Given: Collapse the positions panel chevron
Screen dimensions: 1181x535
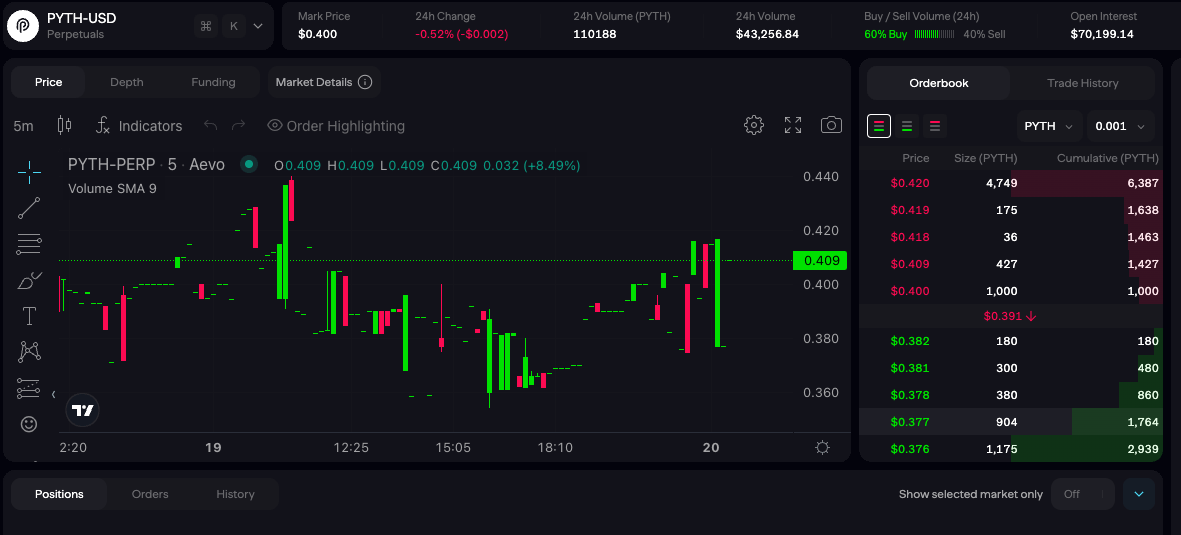Looking at the screenshot, I should click(1139, 494).
